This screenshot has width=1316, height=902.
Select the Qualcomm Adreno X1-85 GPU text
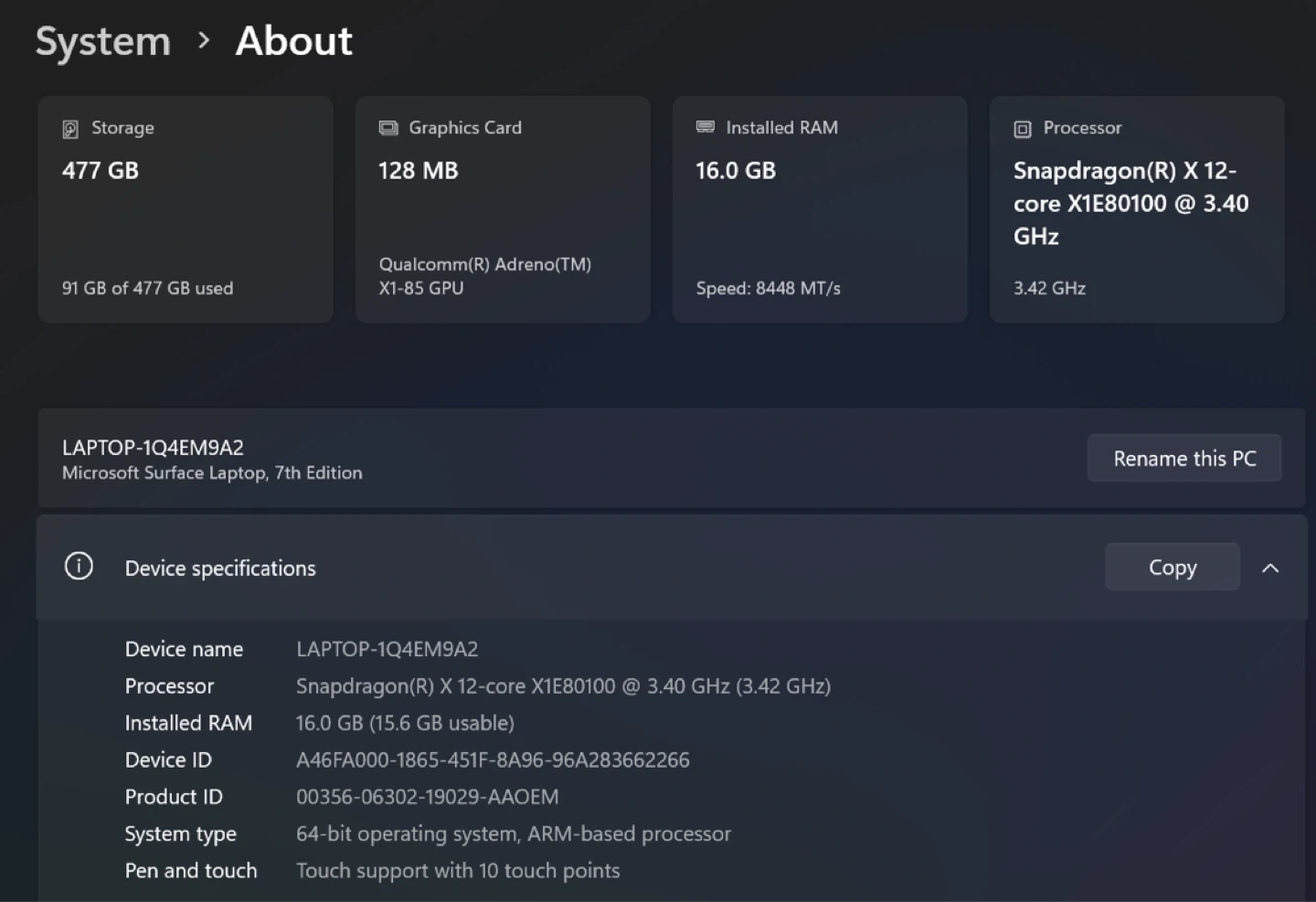click(484, 276)
